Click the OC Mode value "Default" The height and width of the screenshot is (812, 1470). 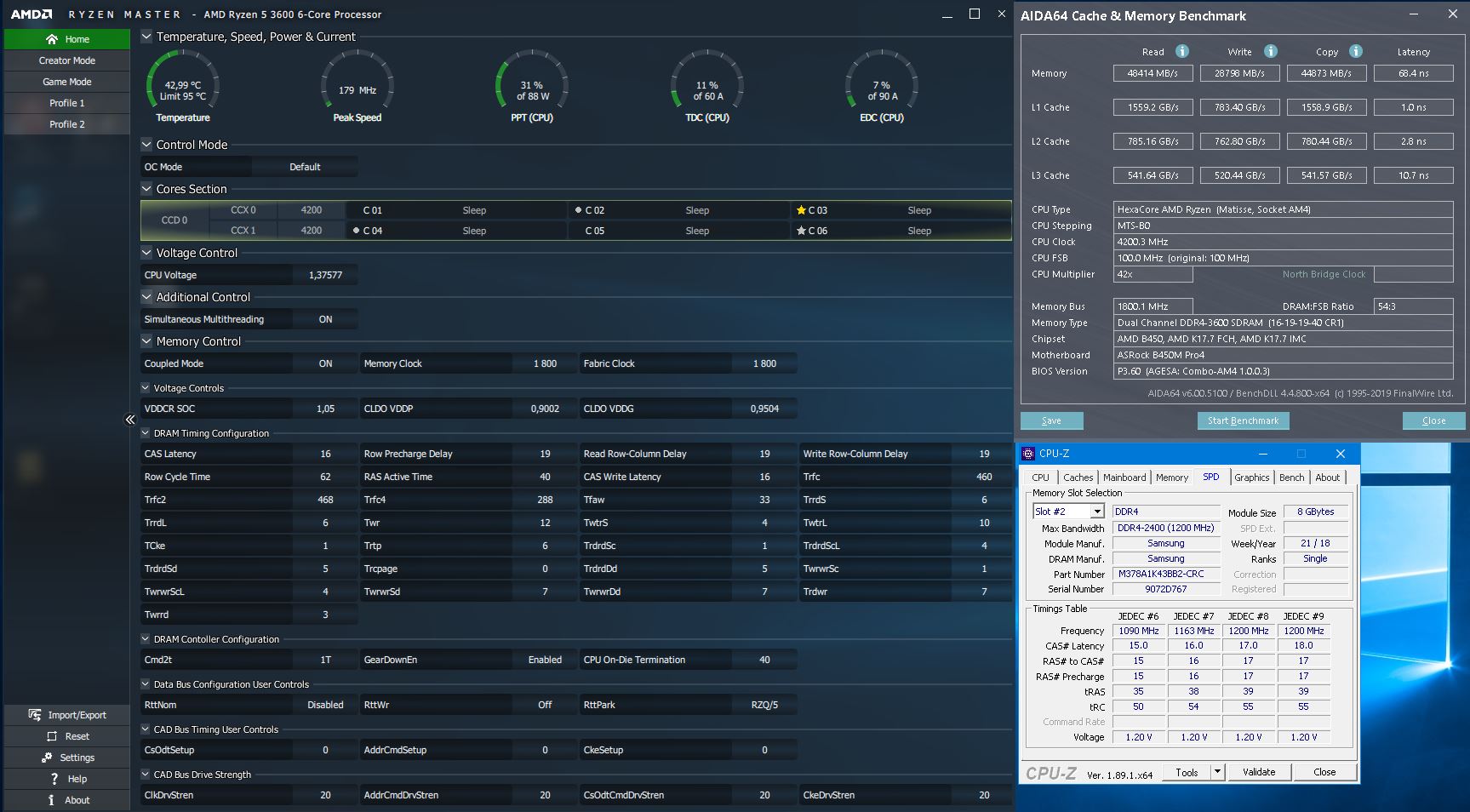[x=305, y=167]
